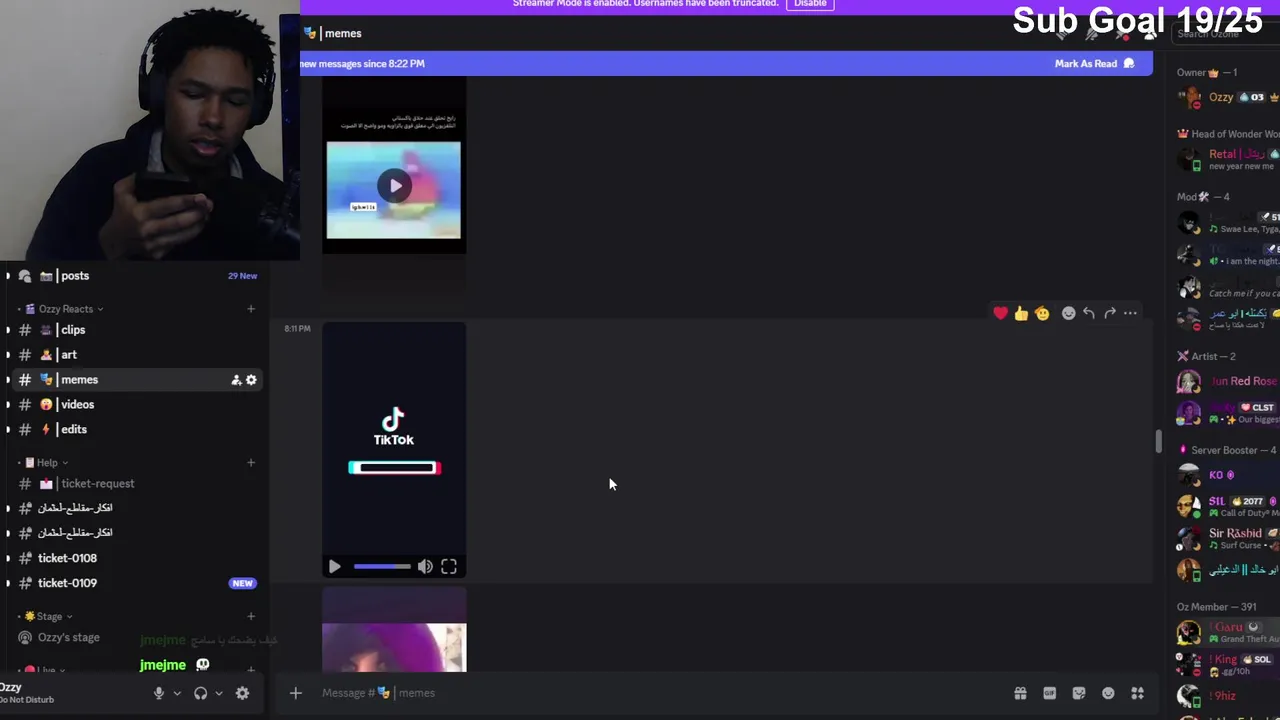Disable Streamer Mode
Viewport: 1280px width, 720px height.
810,4
